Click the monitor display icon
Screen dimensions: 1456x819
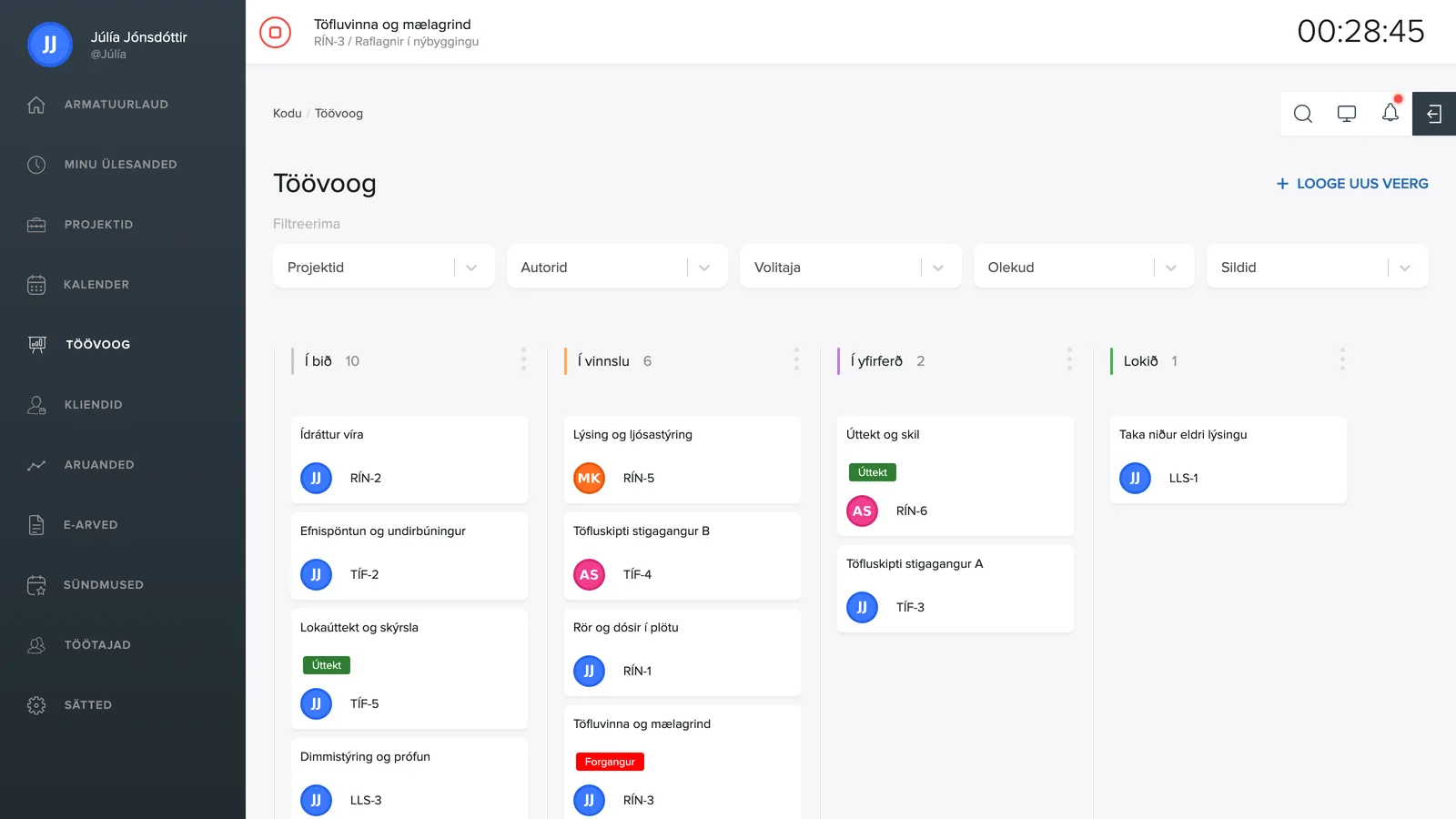tap(1347, 114)
